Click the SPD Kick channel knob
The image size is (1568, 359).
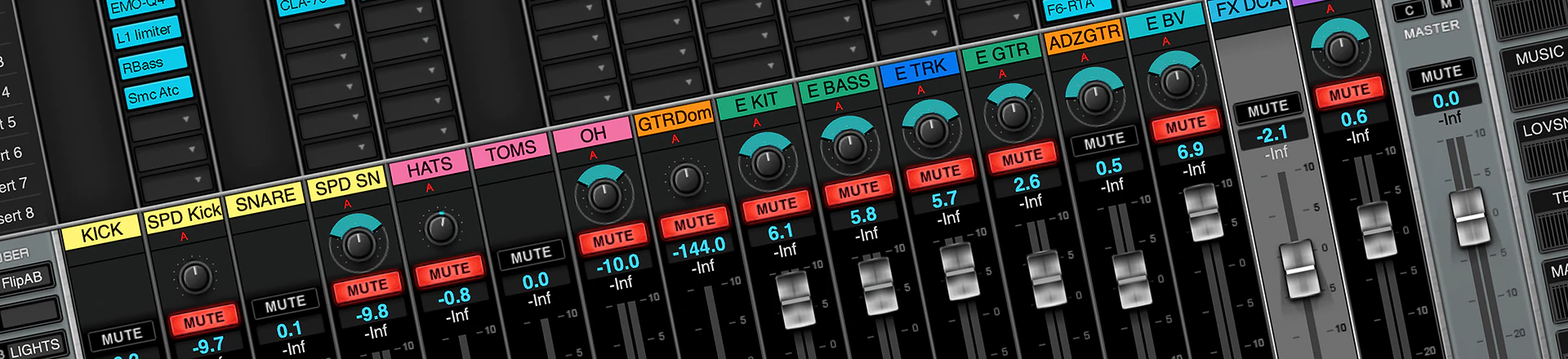coord(194,277)
